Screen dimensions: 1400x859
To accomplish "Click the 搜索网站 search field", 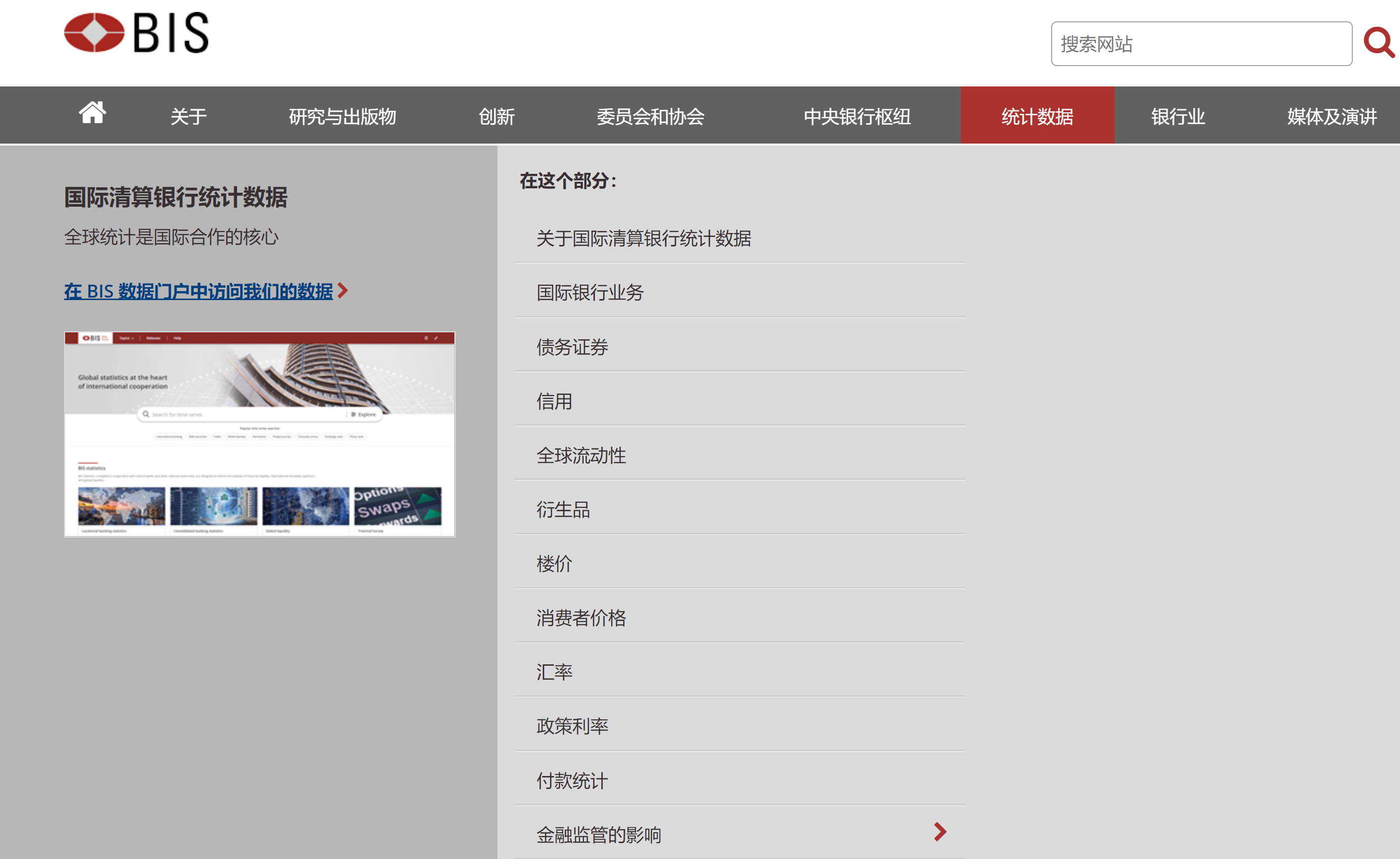I will tap(1201, 44).
